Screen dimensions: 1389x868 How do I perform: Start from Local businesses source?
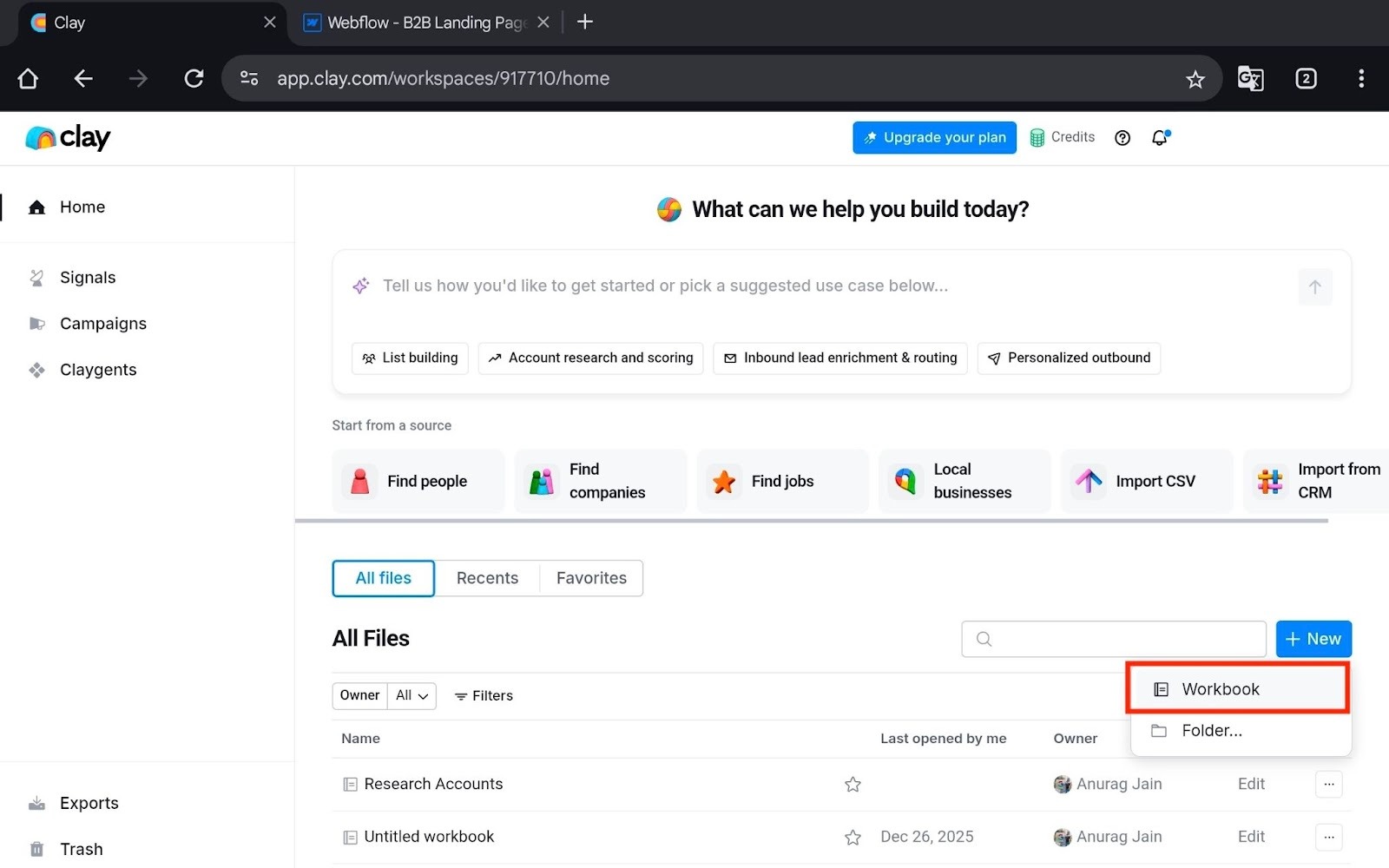(x=964, y=481)
